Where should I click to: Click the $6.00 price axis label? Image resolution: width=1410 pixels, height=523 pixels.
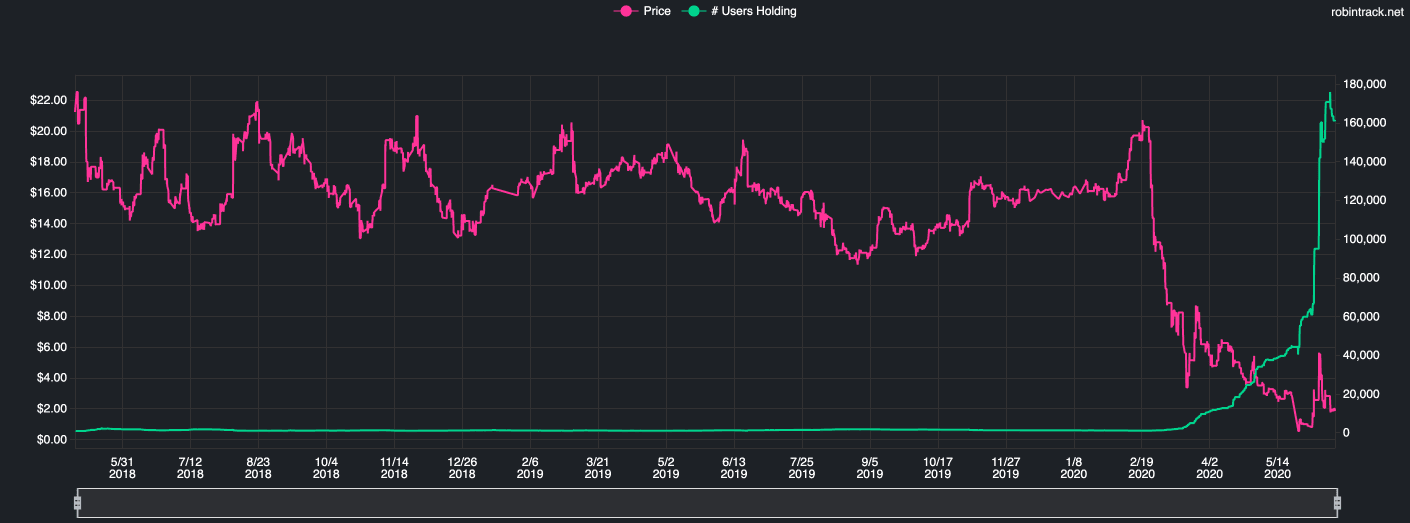51,348
